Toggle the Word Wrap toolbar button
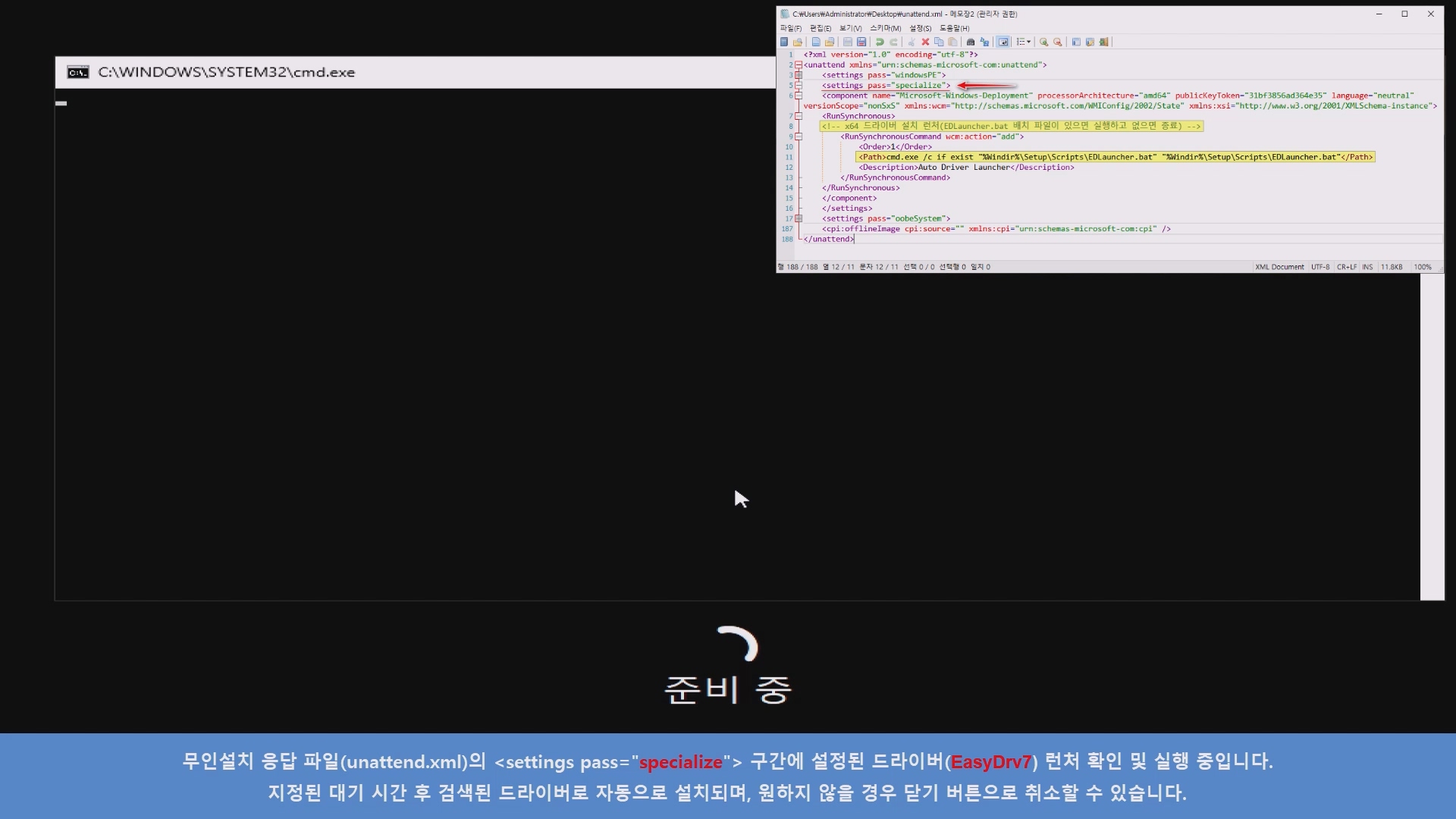Image resolution: width=1456 pixels, height=819 pixels. click(x=1003, y=42)
